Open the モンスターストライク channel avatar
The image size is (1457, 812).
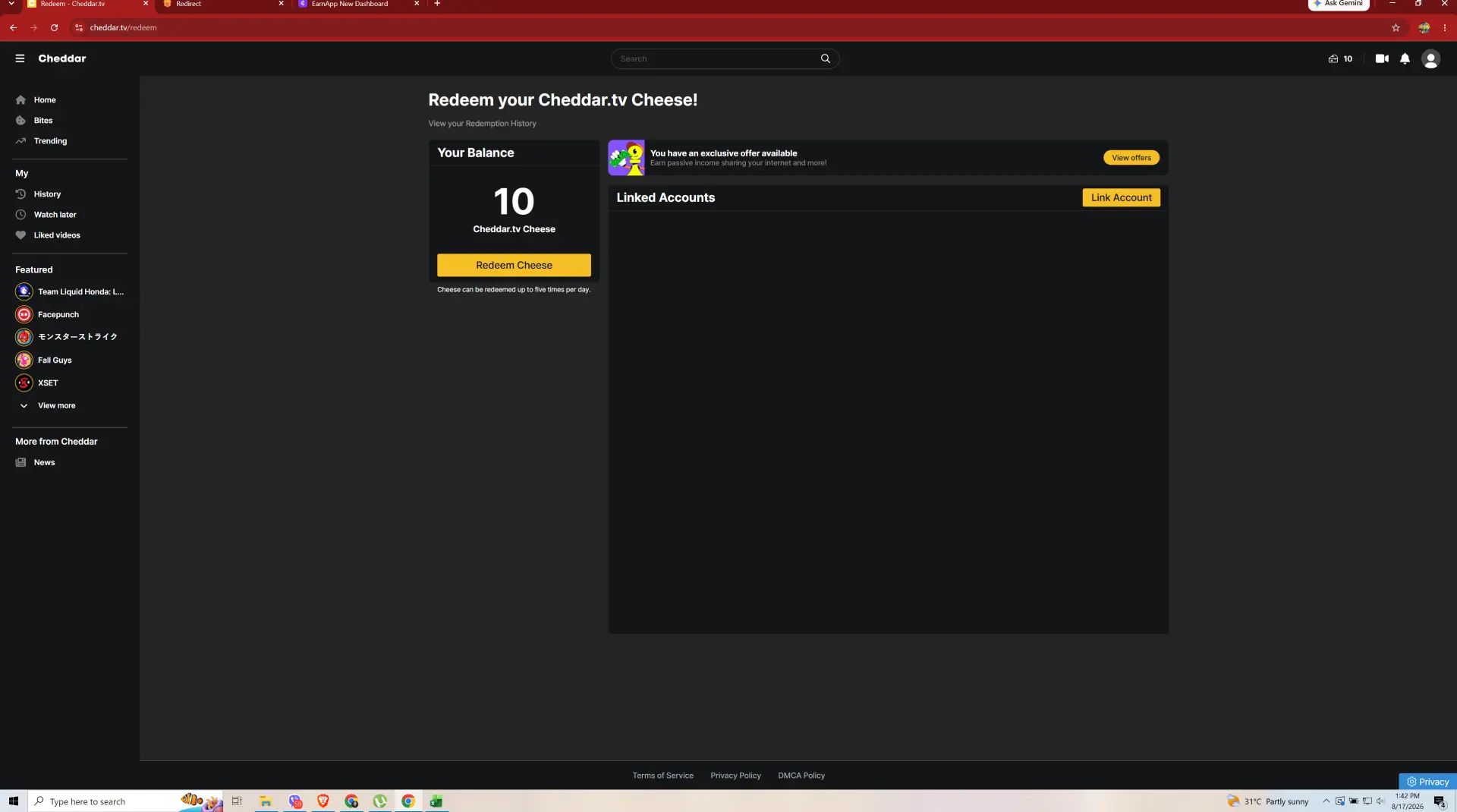coord(24,337)
